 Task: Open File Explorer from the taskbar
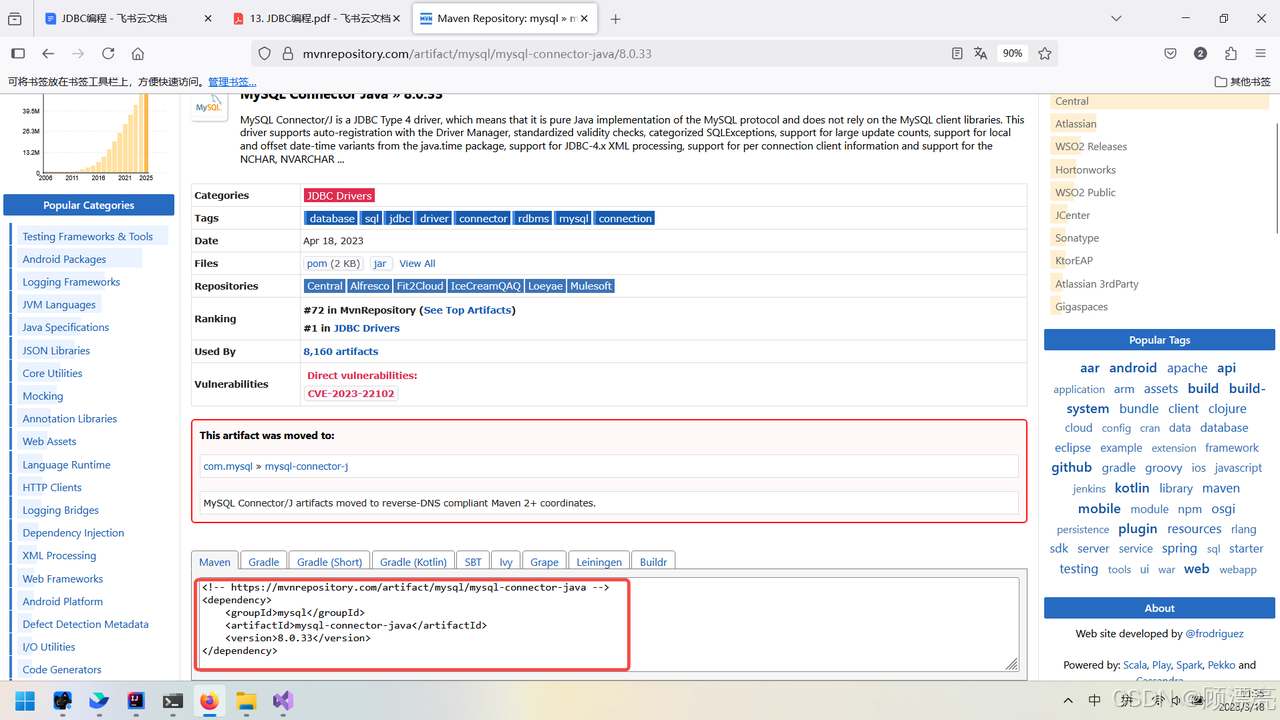[x=246, y=701]
